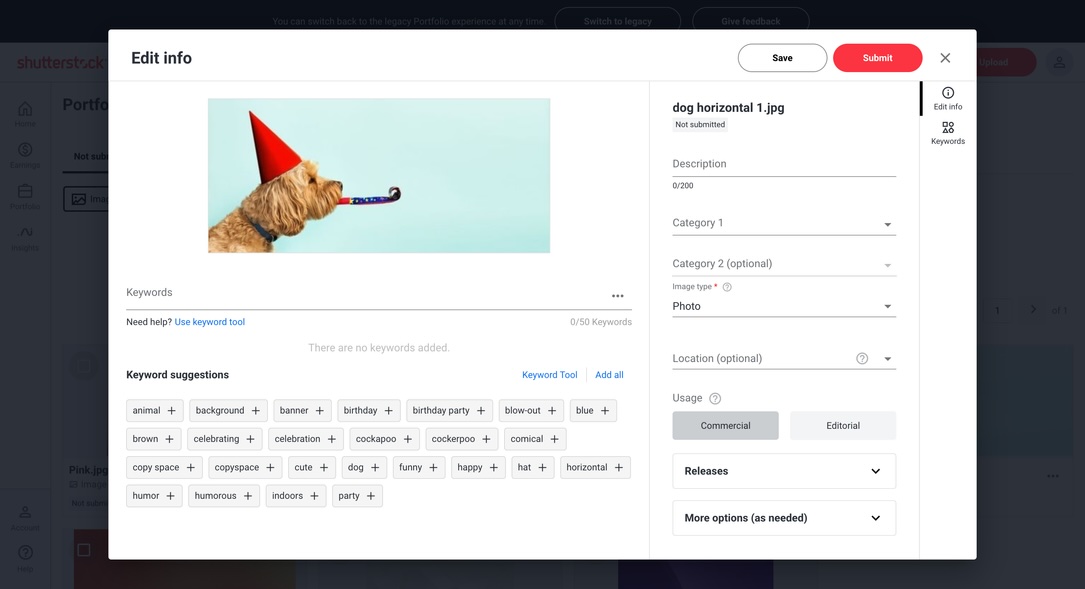The image size is (1085, 589).
Task: Open Home in the background sidebar
Action: [x=25, y=114]
